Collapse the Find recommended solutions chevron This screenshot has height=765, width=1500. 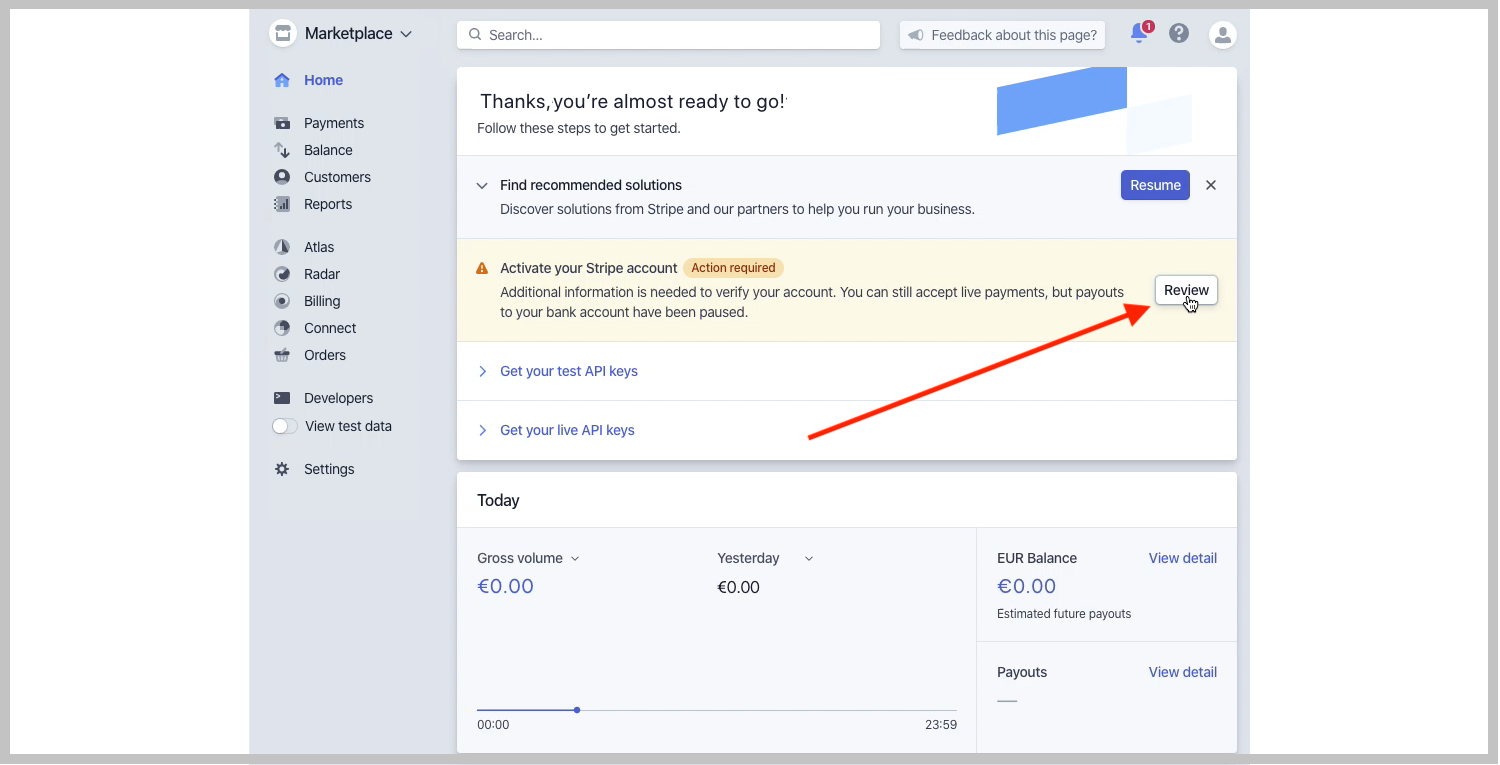[x=482, y=186]
